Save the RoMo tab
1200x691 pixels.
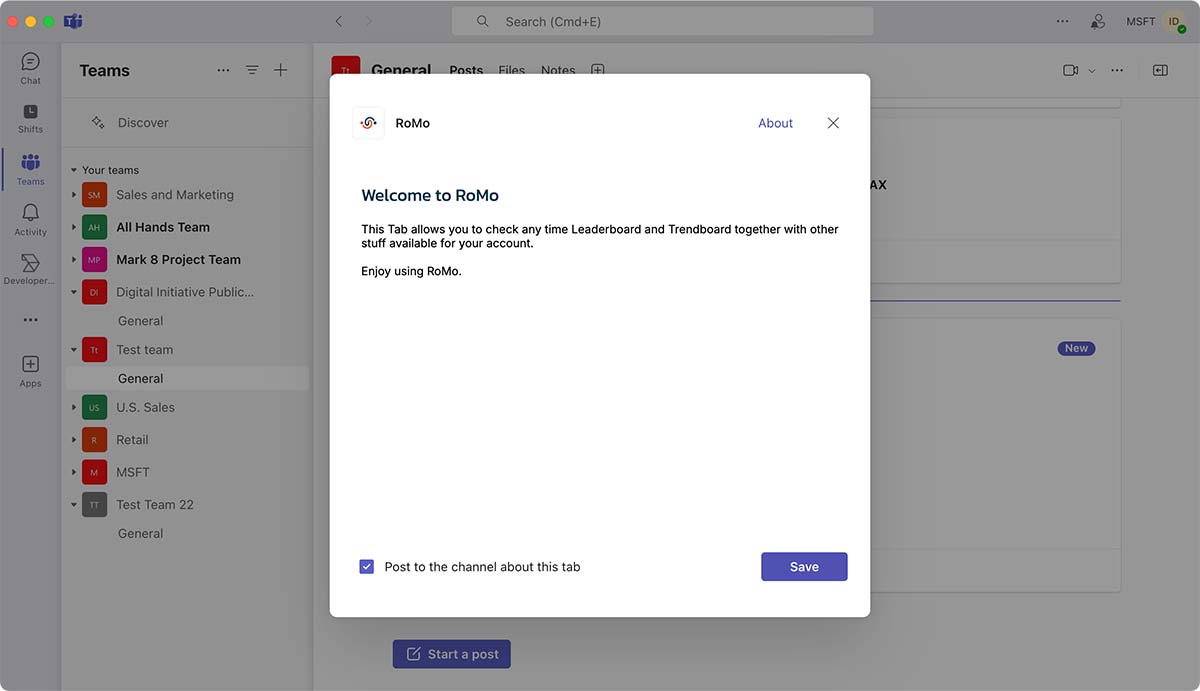(804, 567)
